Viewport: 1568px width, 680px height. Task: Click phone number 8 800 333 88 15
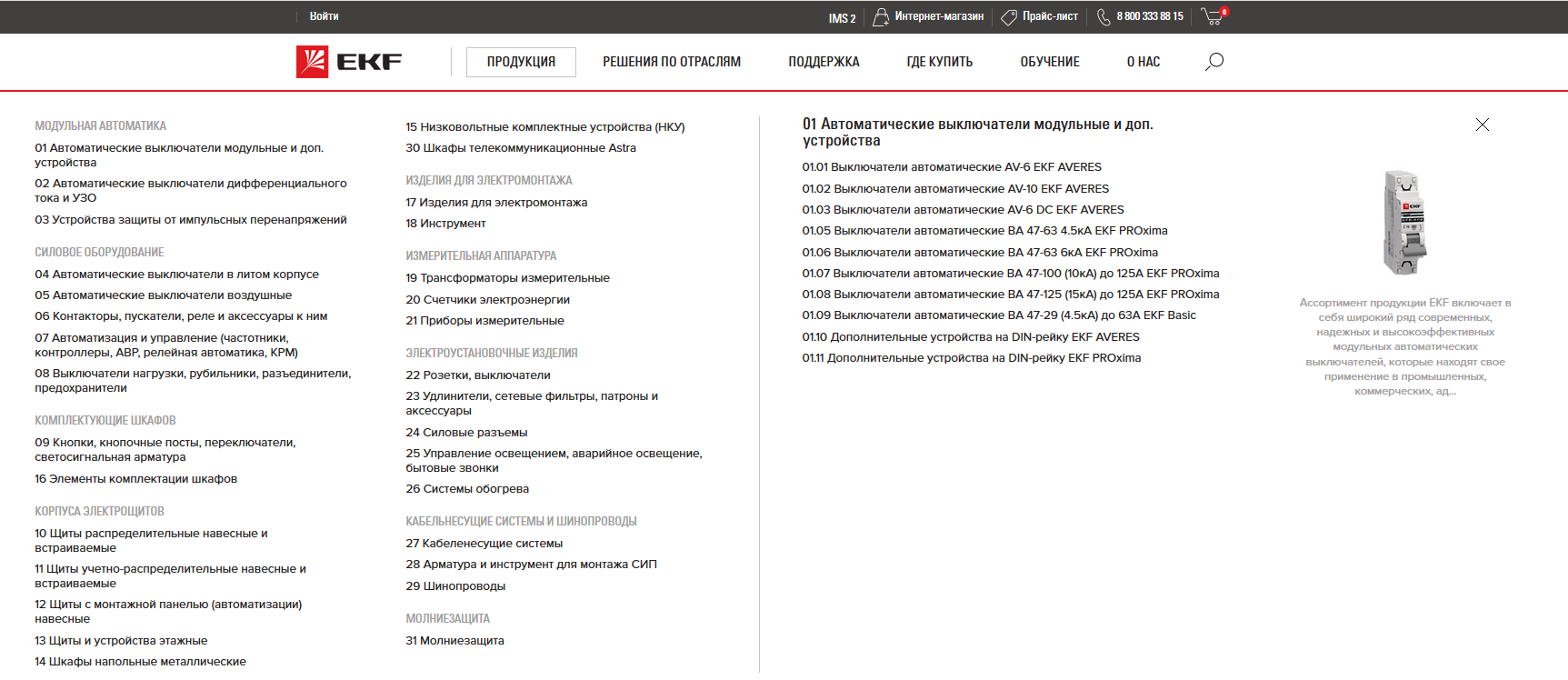point(1150,16)
